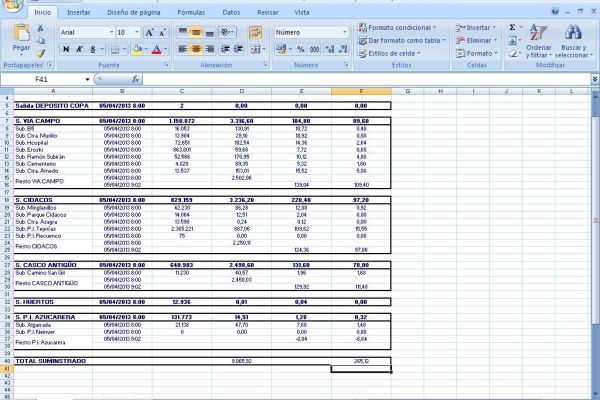Apply percent style
Viewport: 600px width, 400px height.
[301, 49]
